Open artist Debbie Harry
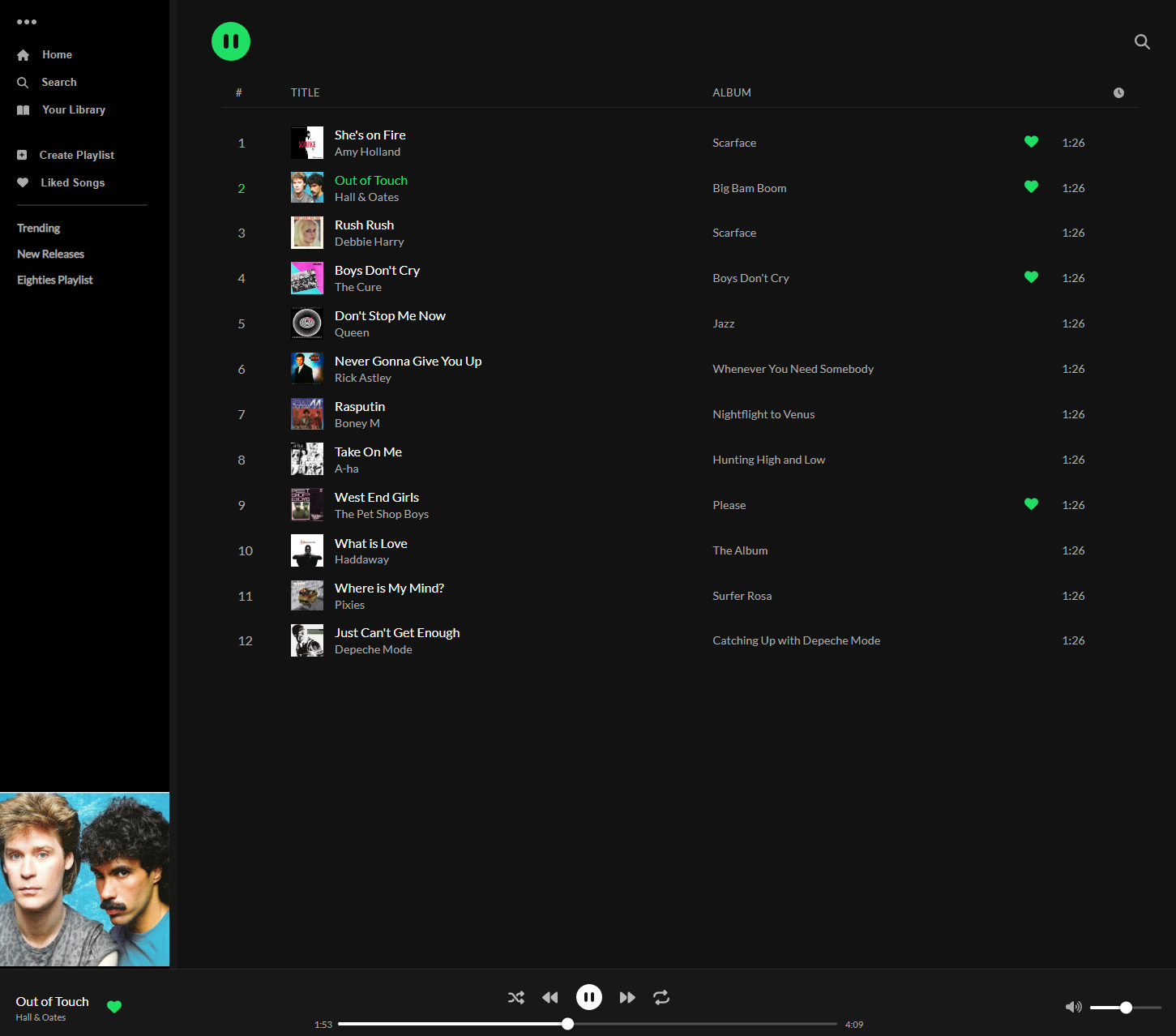The width and height of the screenshot is (1176, 1036). click(x=369, y=242)
